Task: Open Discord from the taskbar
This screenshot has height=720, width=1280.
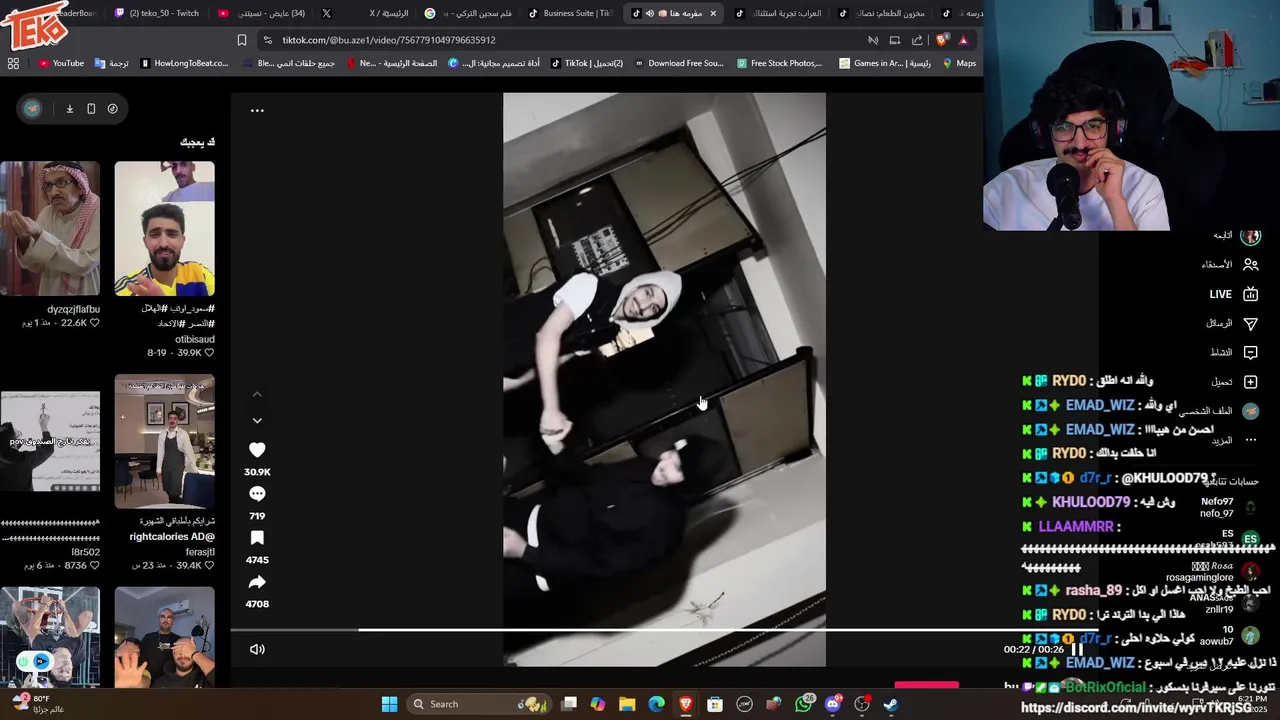Action: point(832,704)
